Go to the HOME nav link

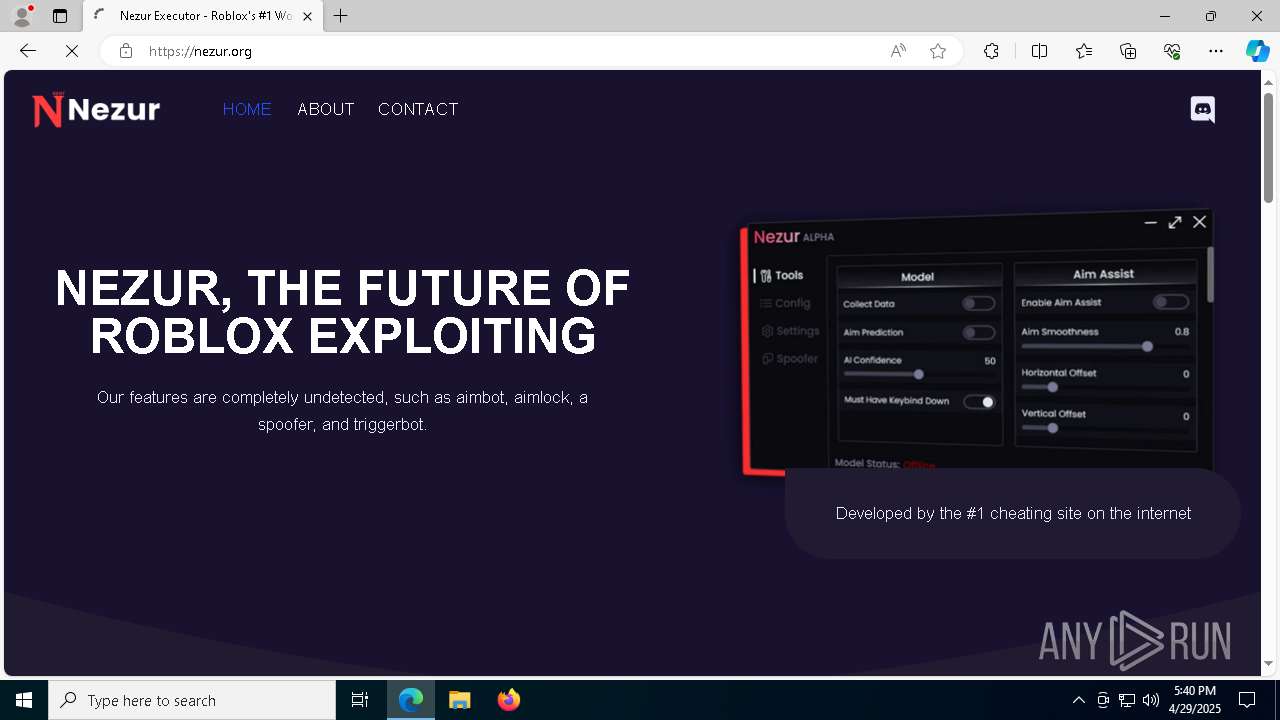tap(247, 109)
